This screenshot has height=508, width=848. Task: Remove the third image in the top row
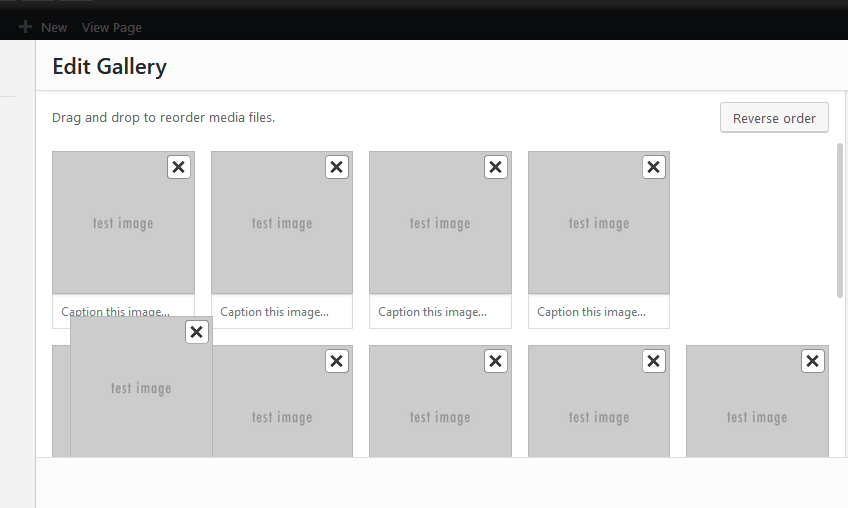pyautogui.click(x=495, y=167)
